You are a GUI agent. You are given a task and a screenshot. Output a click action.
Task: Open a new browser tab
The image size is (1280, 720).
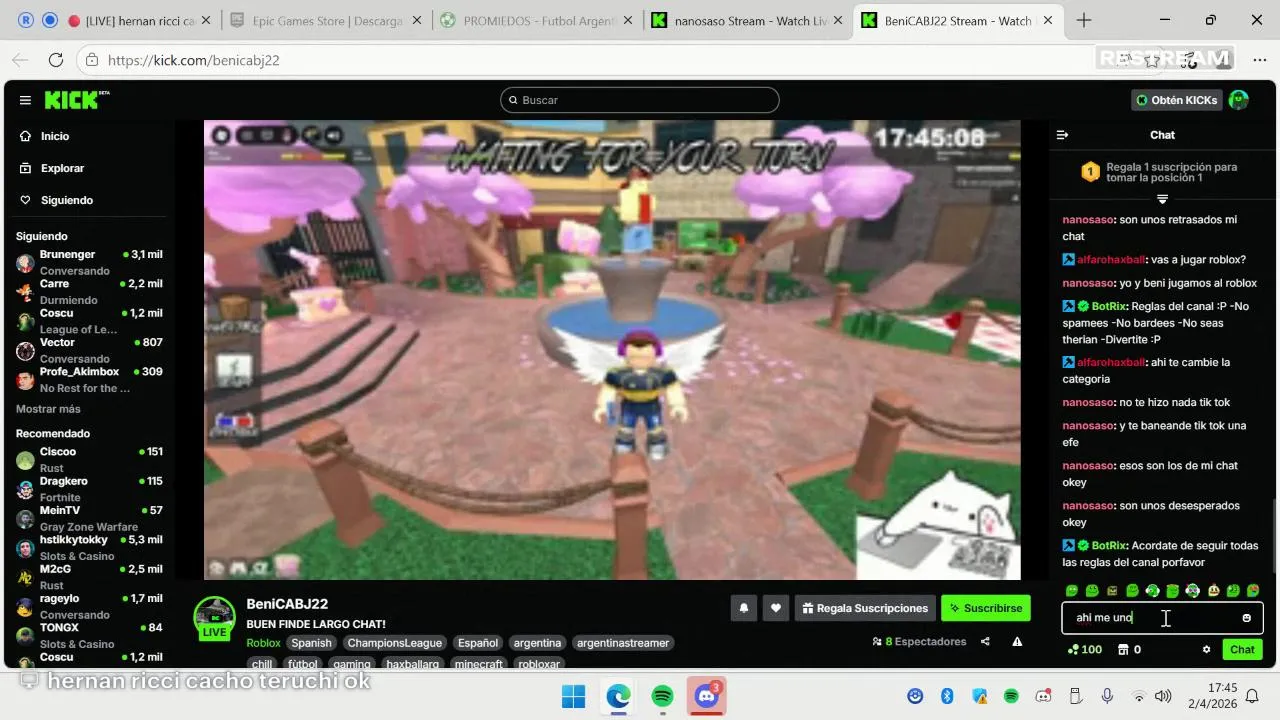[1084, 20]
